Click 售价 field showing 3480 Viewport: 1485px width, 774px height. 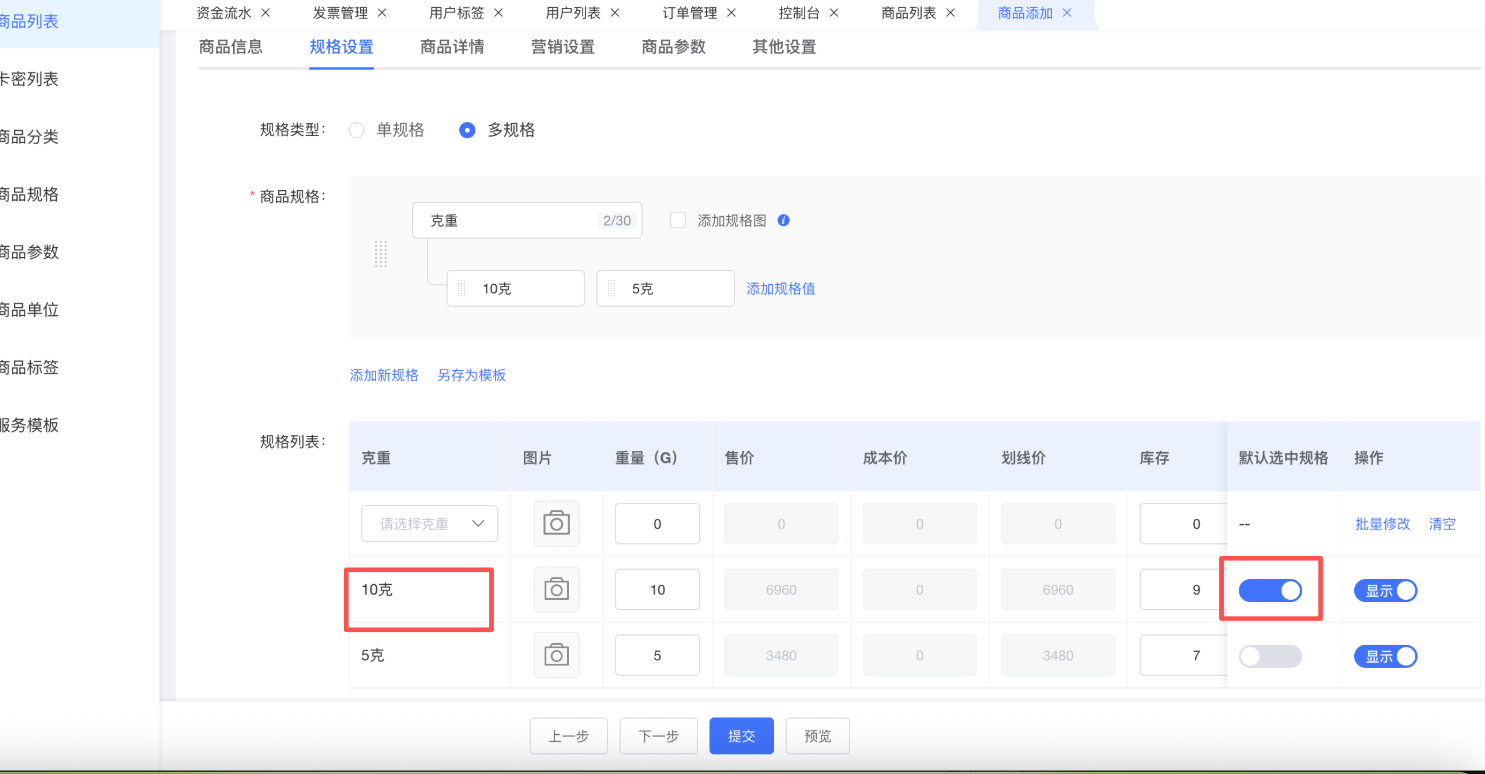tap(781, 656)
